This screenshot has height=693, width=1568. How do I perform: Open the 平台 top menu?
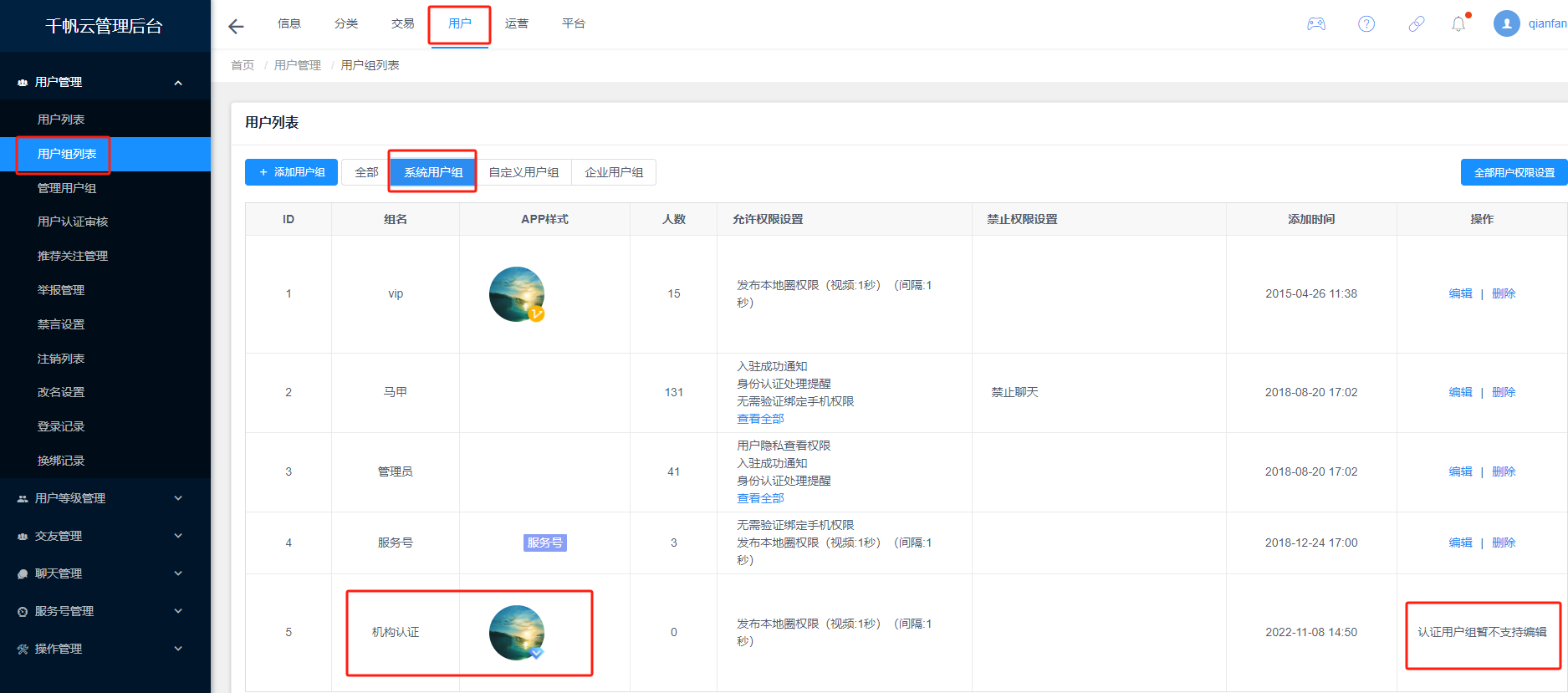click(x=574, y=23)
